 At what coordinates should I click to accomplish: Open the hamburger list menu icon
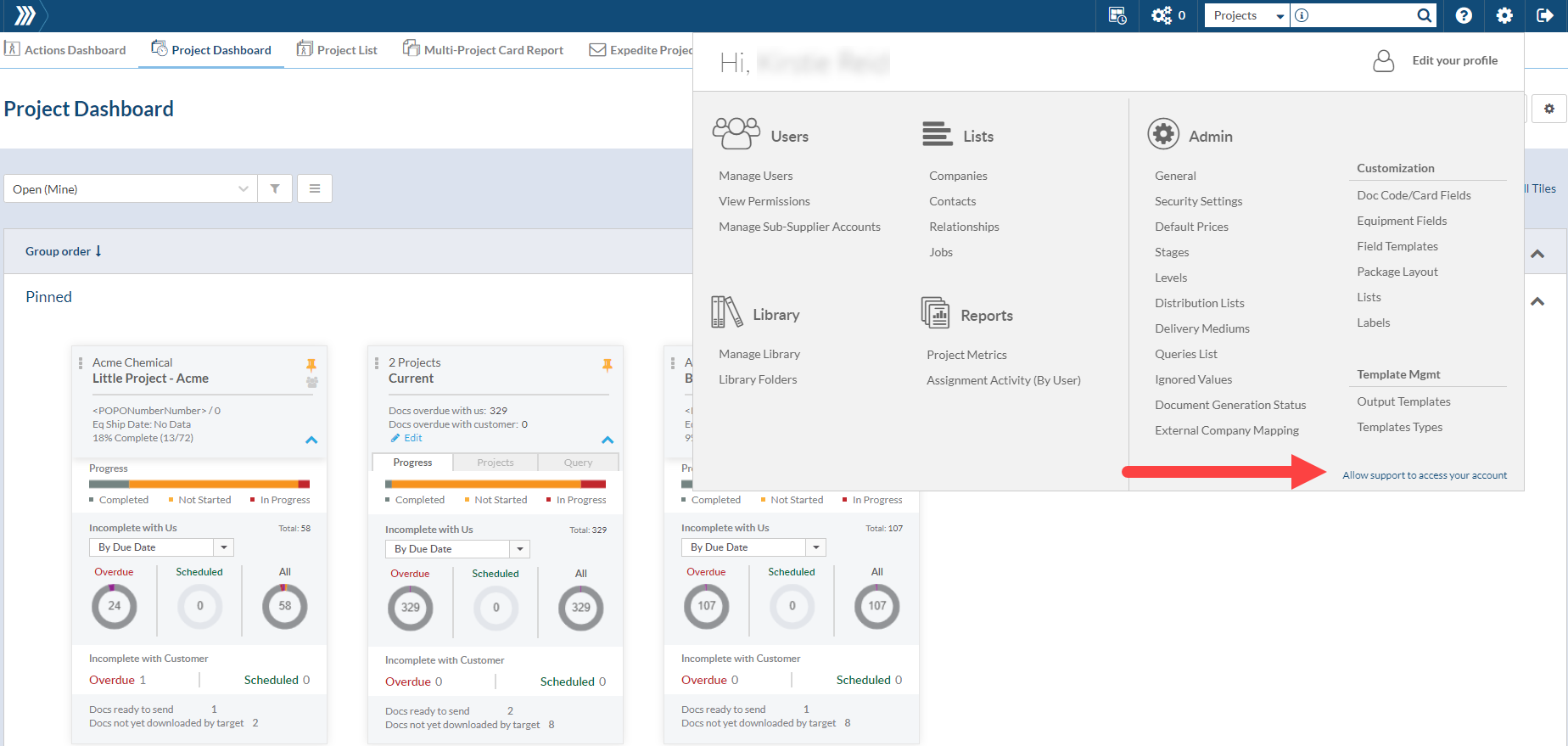tap(315, 188)
